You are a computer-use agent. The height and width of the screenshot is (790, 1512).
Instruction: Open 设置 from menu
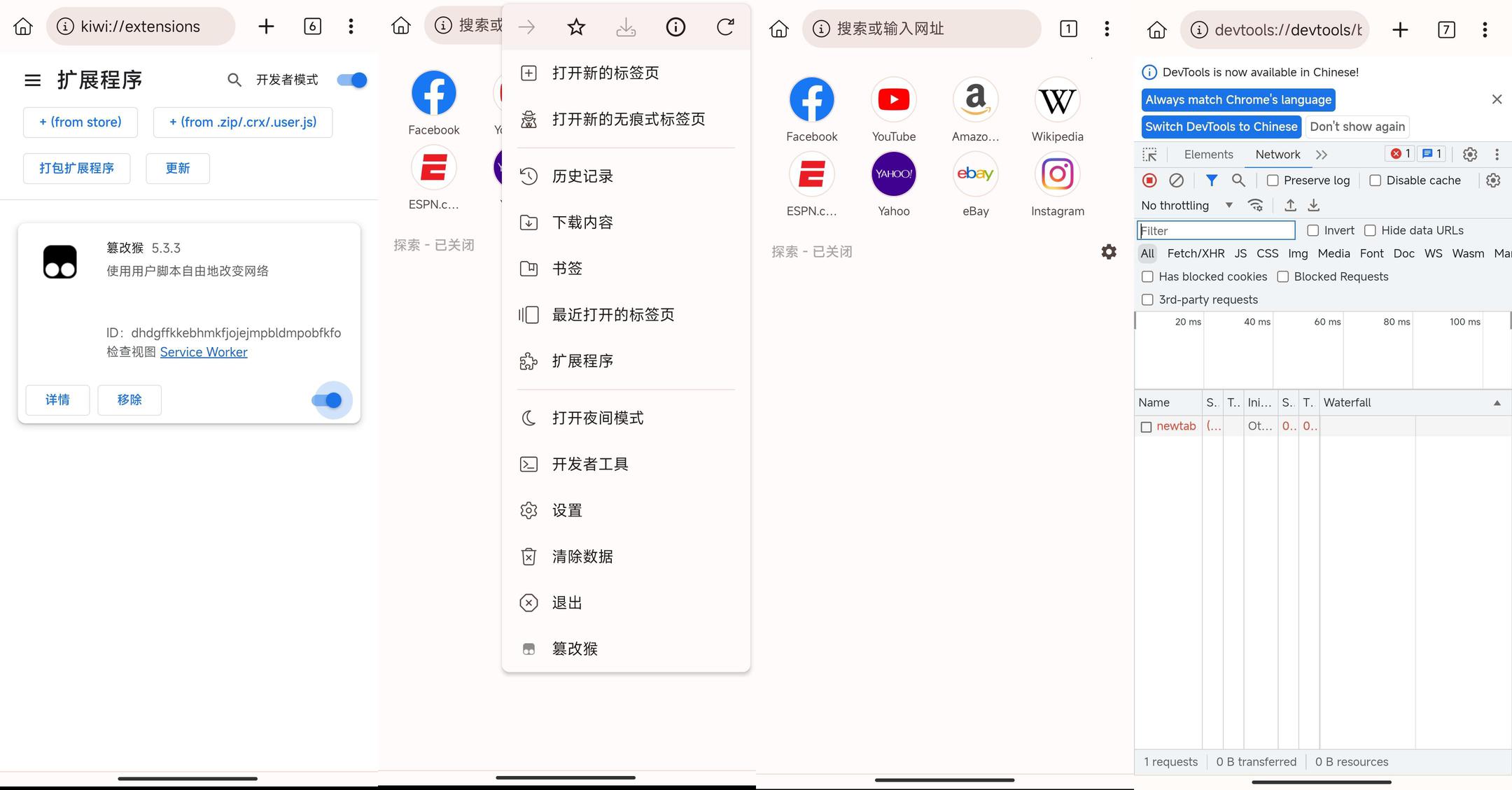tap(626, 511)
